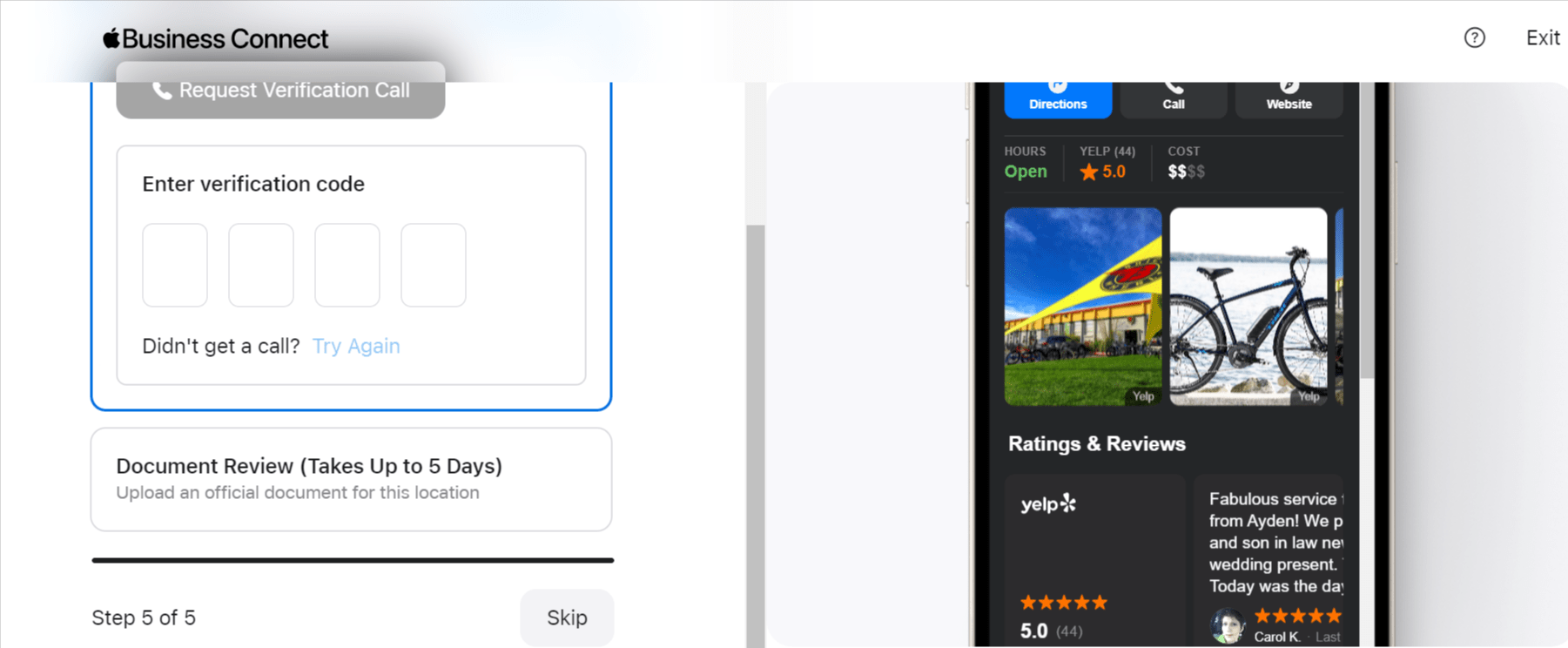The image size is (1568, 648).
Task: Focus the second verification code box
Action: tap(261, 265)
